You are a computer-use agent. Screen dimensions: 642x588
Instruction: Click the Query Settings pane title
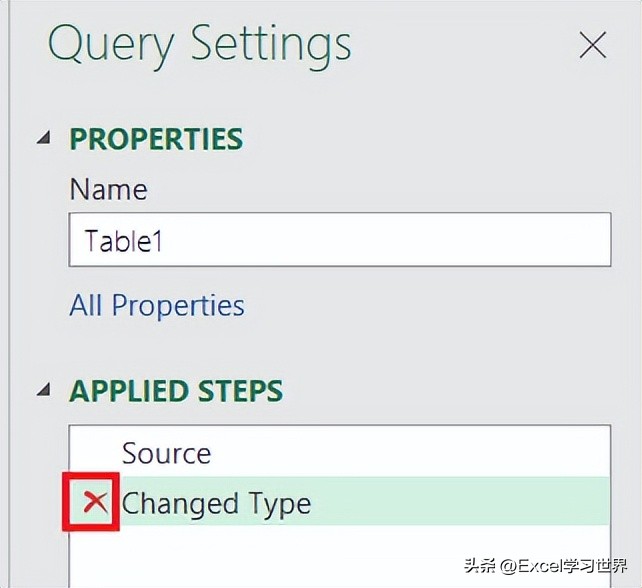[x=199, y=45]
